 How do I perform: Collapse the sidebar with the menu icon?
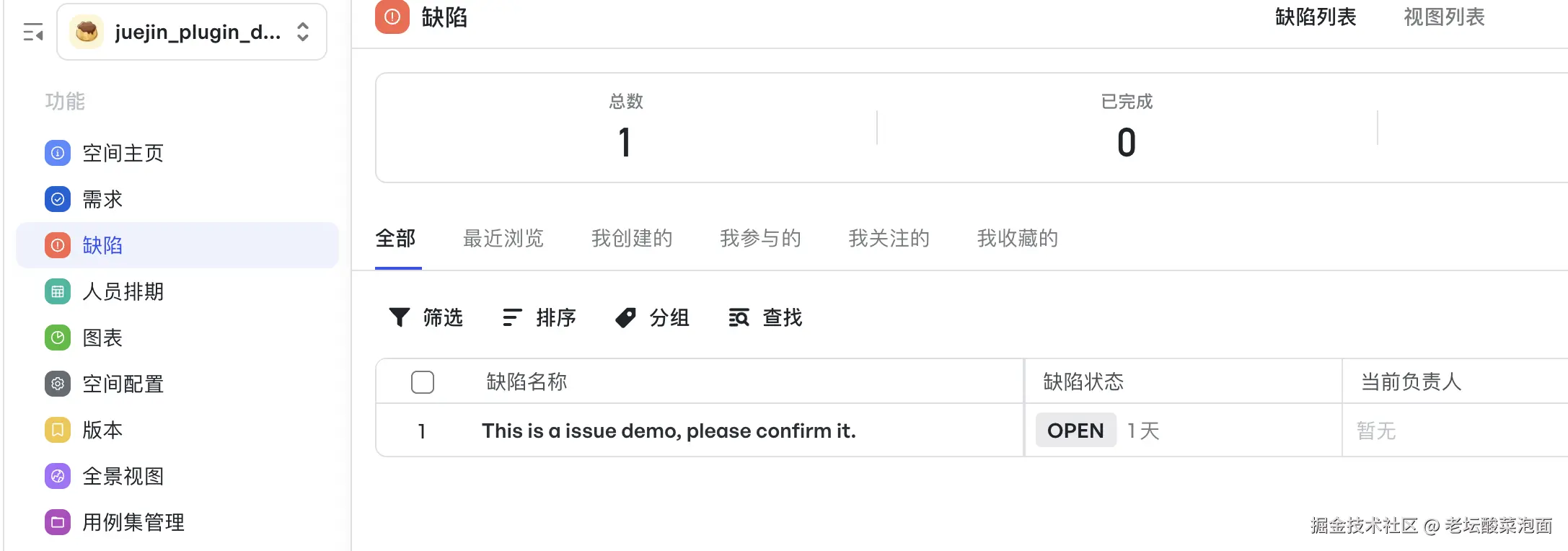point(33,32)
